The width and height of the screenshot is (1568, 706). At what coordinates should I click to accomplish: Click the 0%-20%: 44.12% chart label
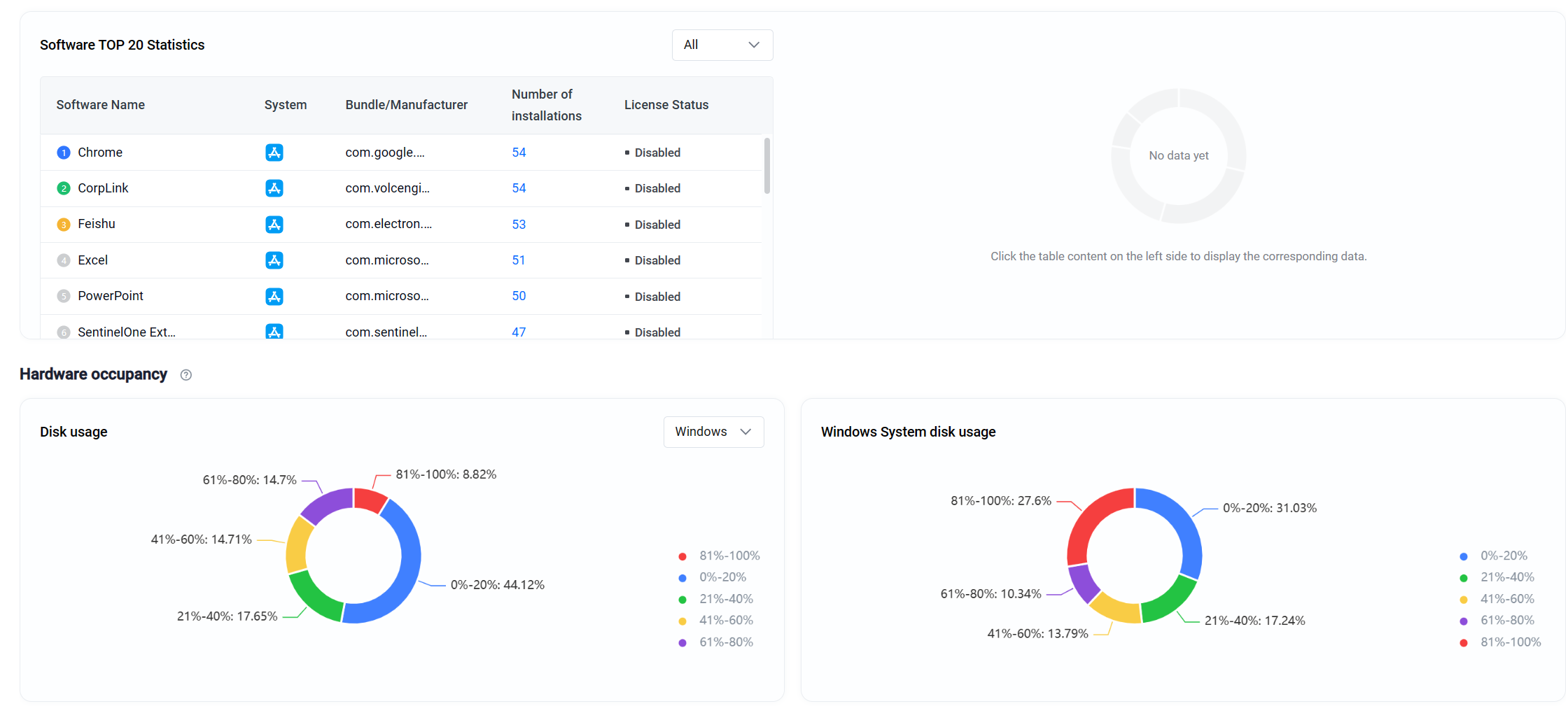coord(498,585)
